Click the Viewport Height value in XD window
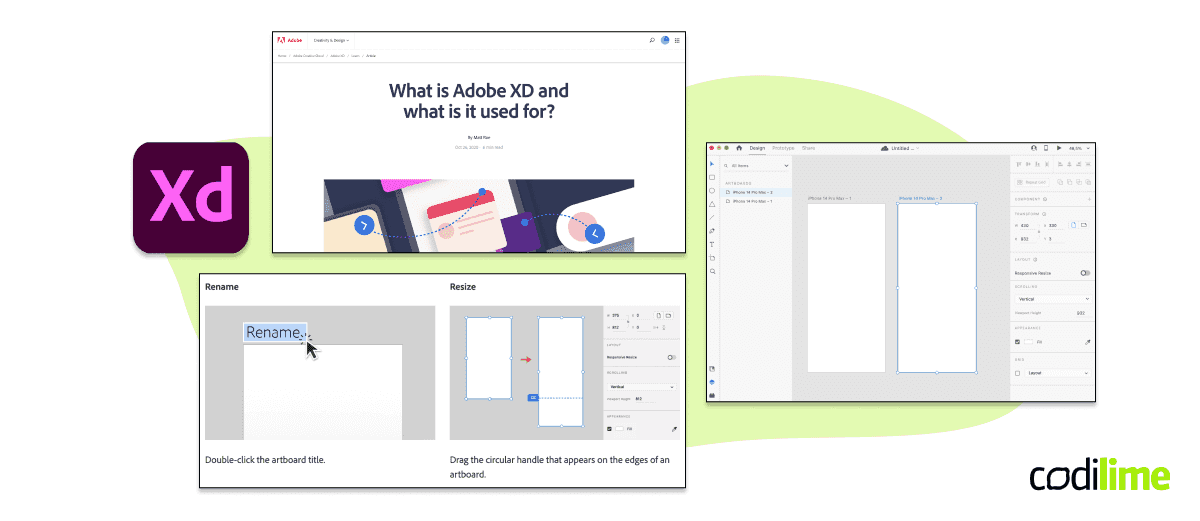 pos(1081,313)
